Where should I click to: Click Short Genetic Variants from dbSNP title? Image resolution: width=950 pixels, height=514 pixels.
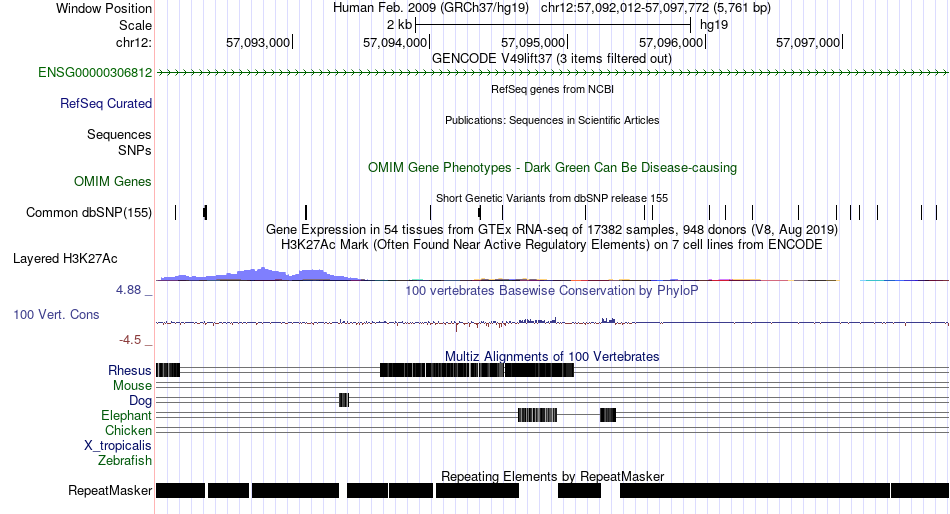click(552, 198)
